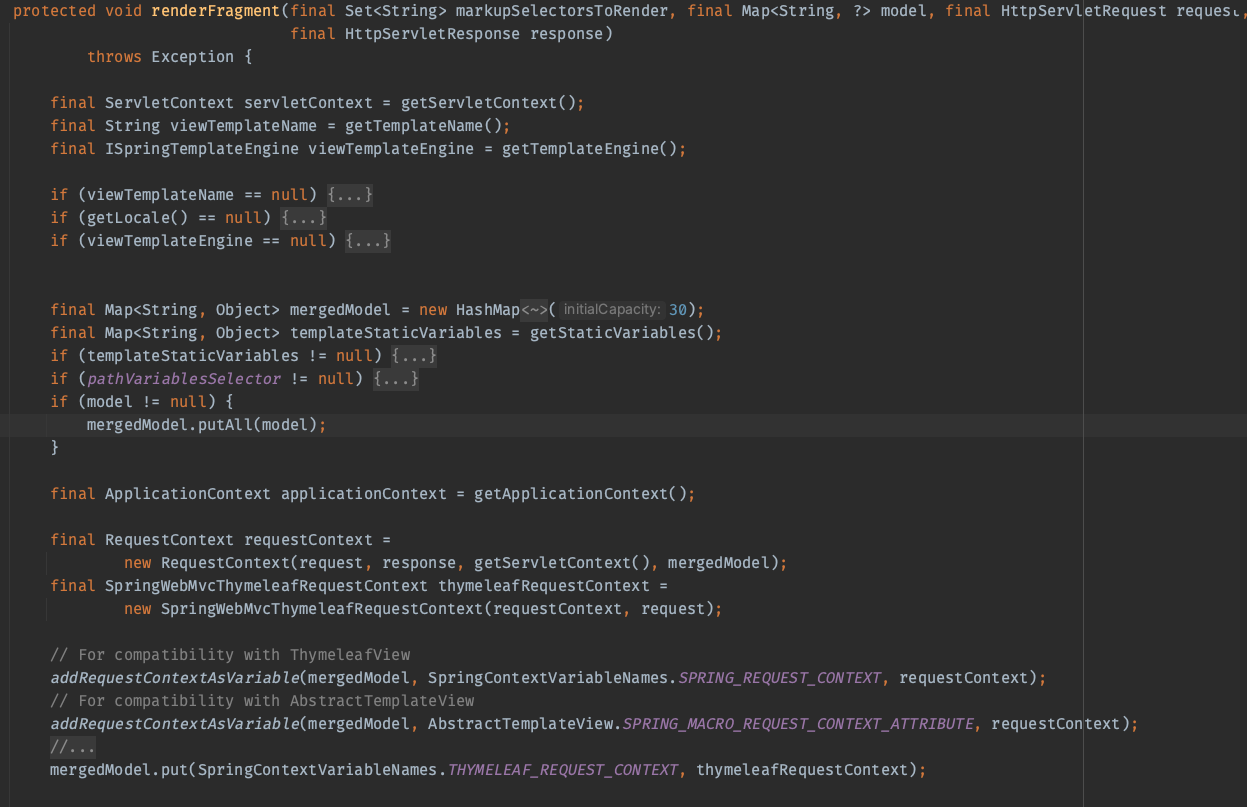Select the getStaticVariables() call
Screen dimensions: 1247x807
coord(621,333)
